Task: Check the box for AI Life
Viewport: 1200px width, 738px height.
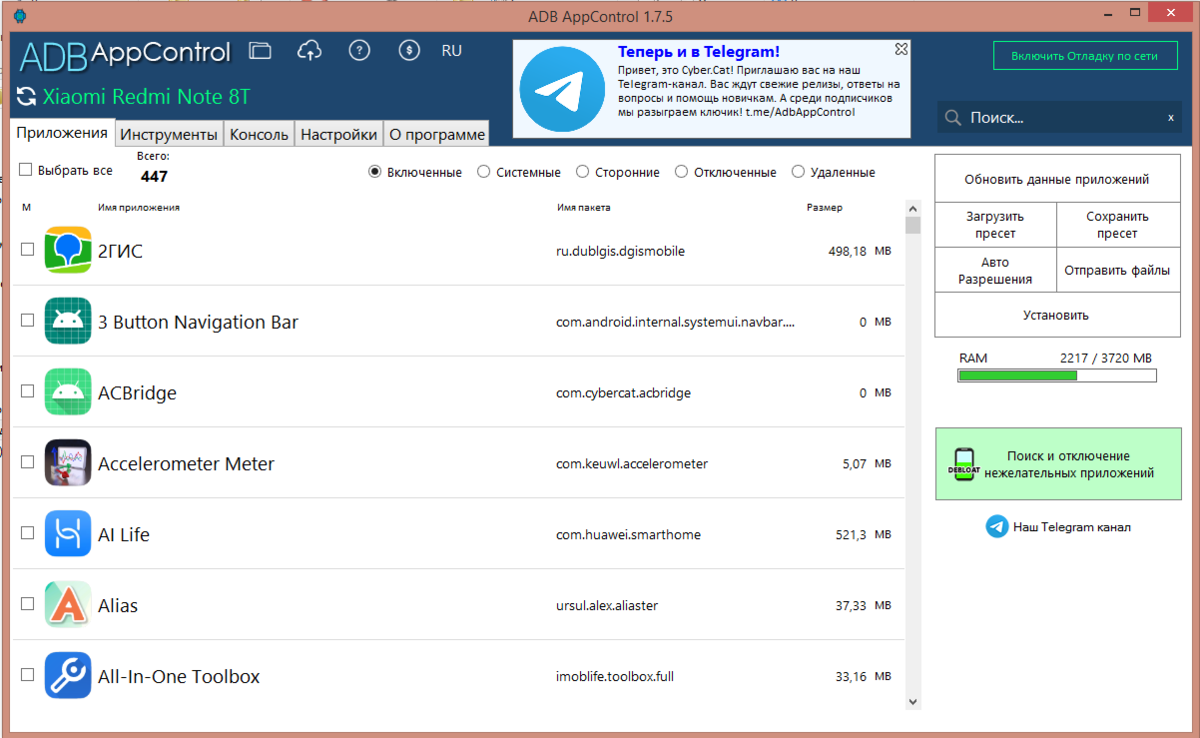Action: pyautogui.click(x=28, y=533)
